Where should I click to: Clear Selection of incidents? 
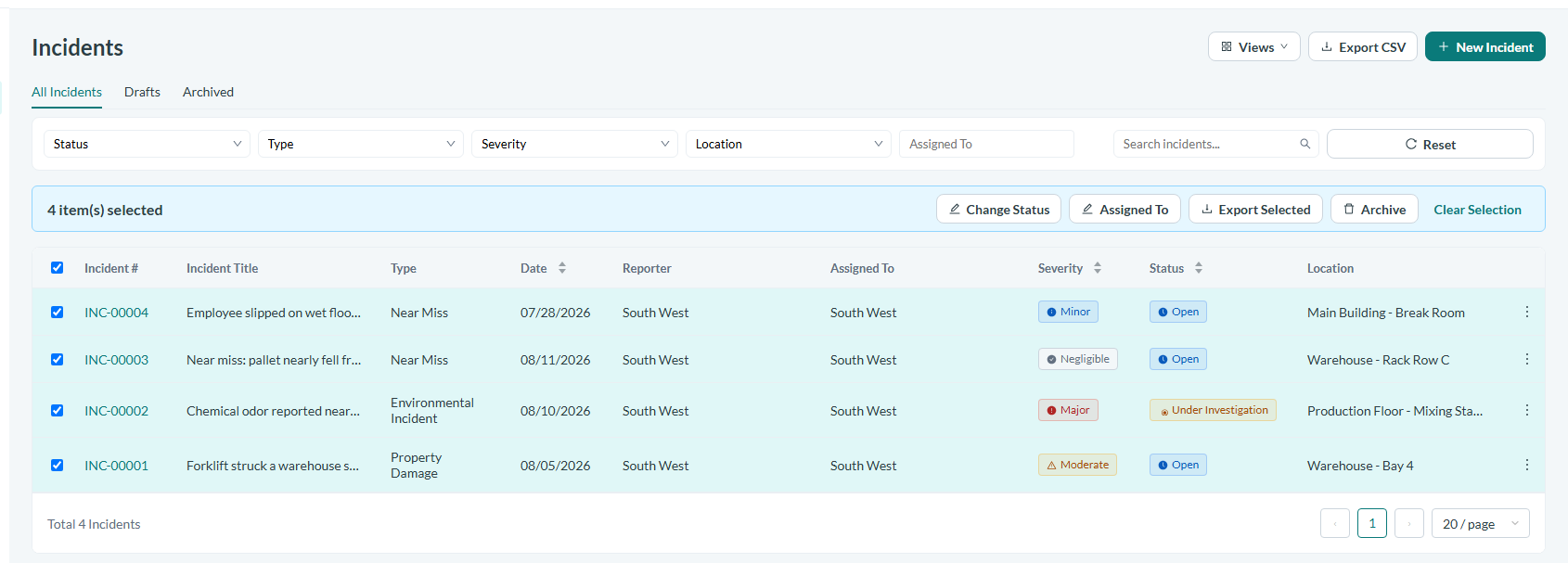point(1477,210)
